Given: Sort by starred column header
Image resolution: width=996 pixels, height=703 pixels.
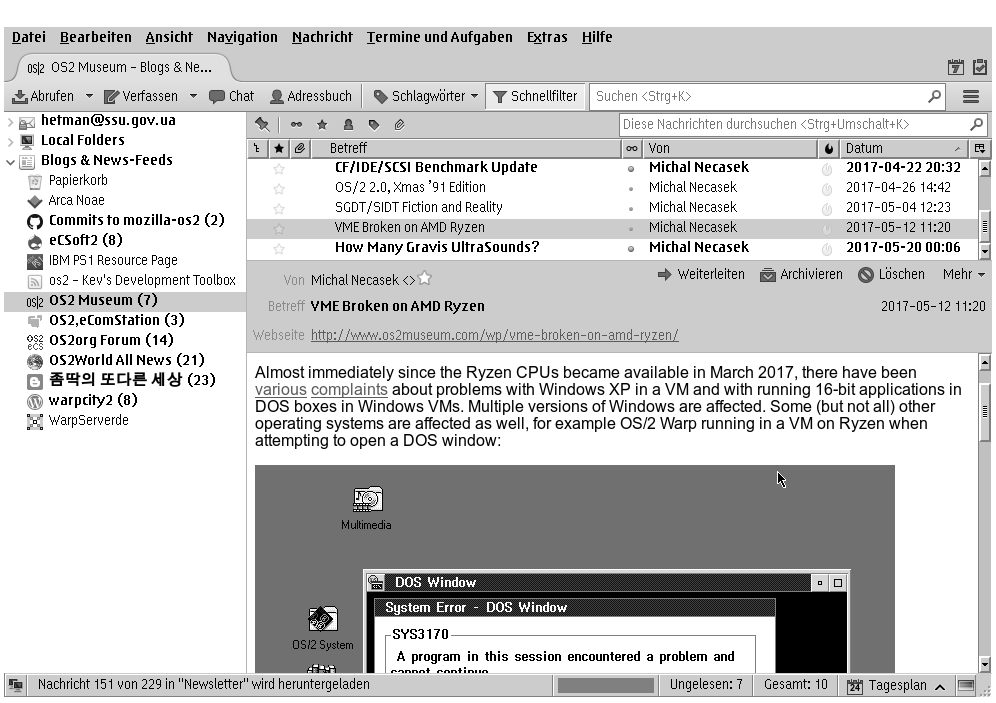Looking at the screenshot, I should 278,149.
